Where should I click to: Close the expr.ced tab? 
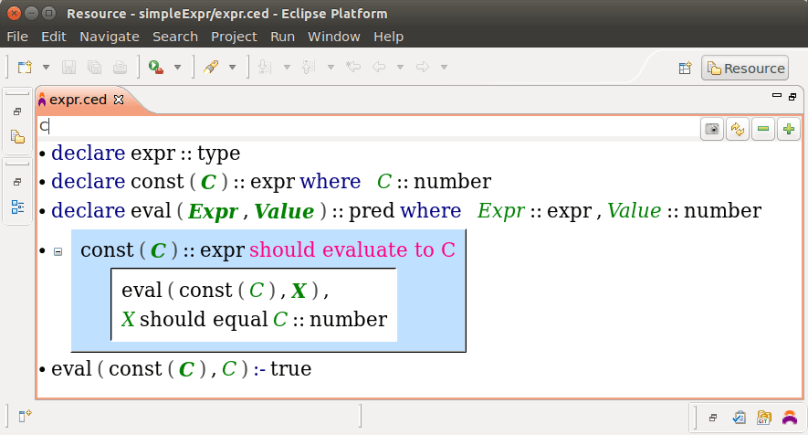(118, 100)
